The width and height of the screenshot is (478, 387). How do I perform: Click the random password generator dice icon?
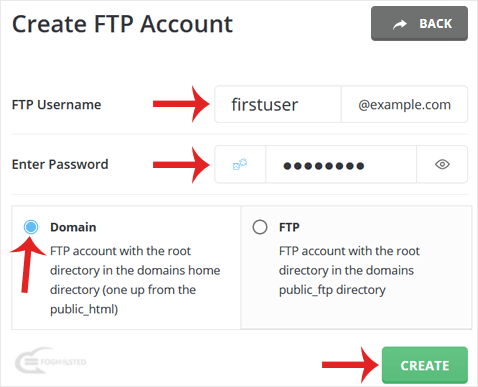(x=240, y=164)
